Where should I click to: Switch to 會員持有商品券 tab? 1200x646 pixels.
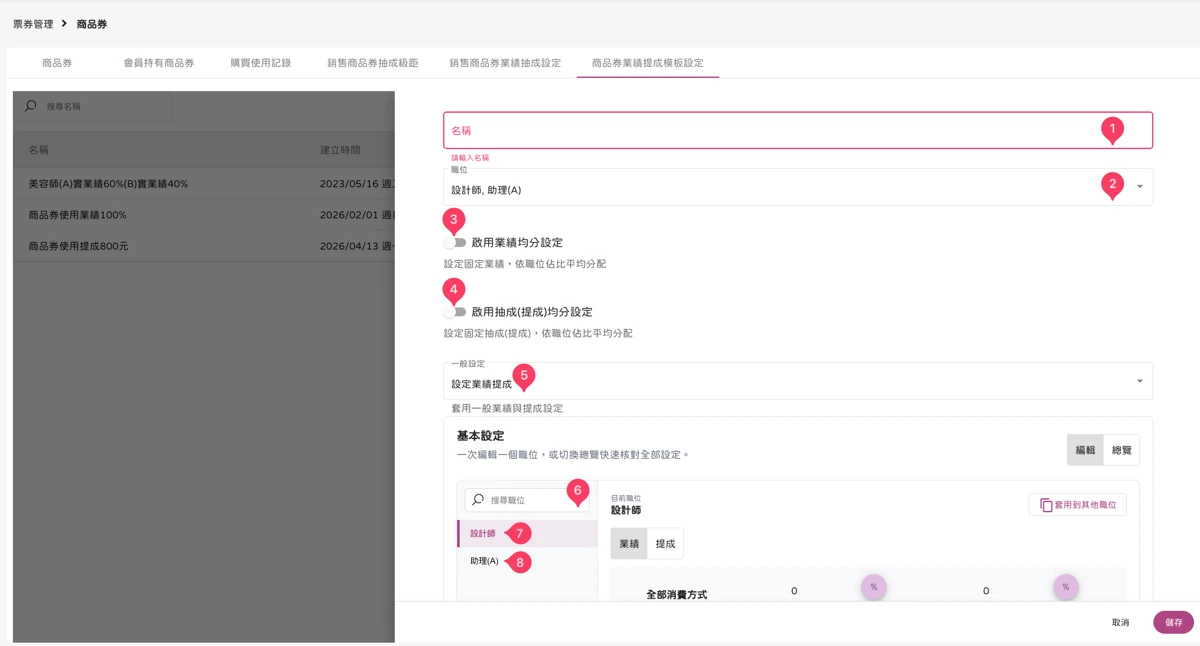(x=159, y=62)
